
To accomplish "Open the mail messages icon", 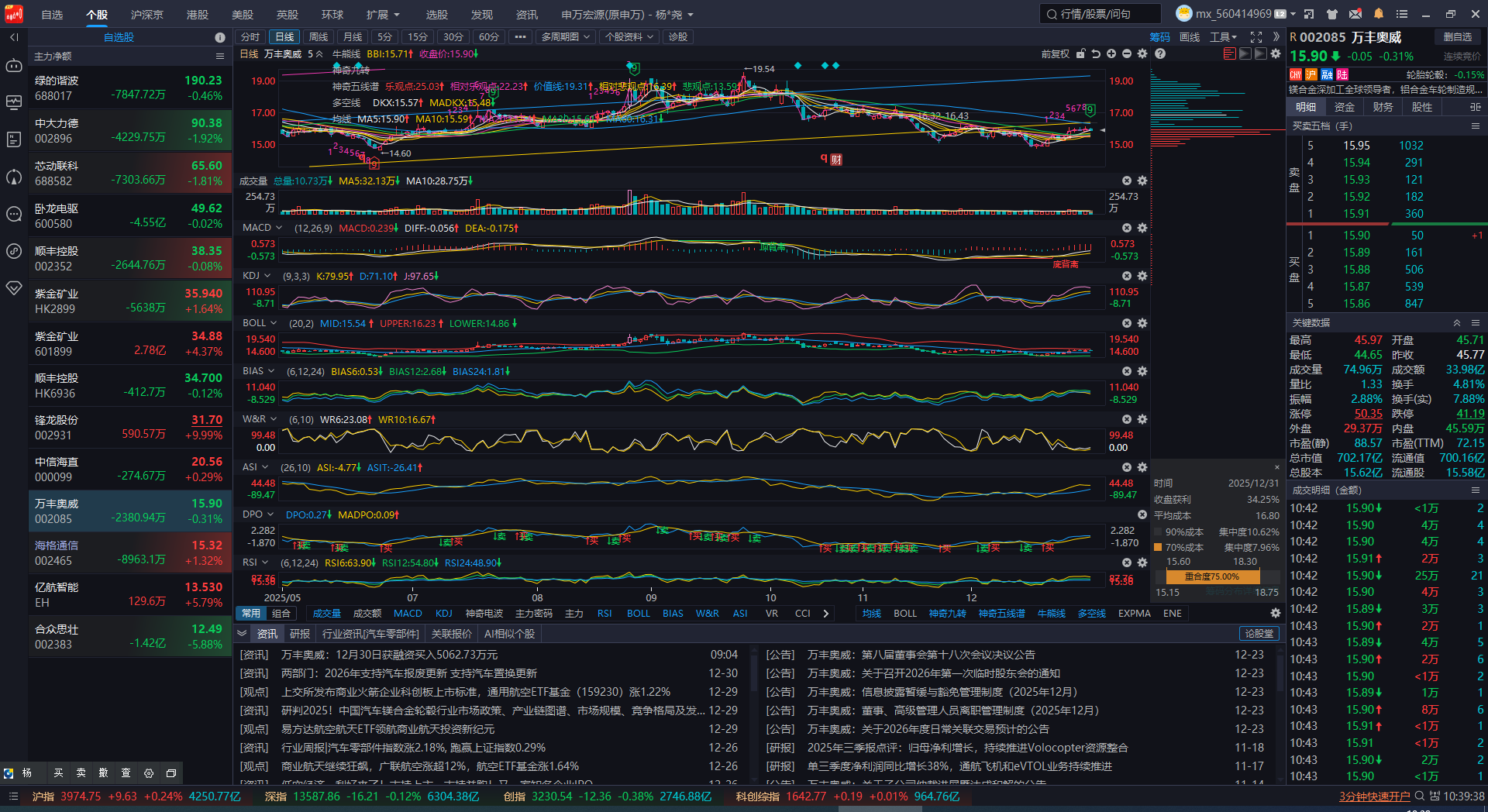I will [1355, 14].
